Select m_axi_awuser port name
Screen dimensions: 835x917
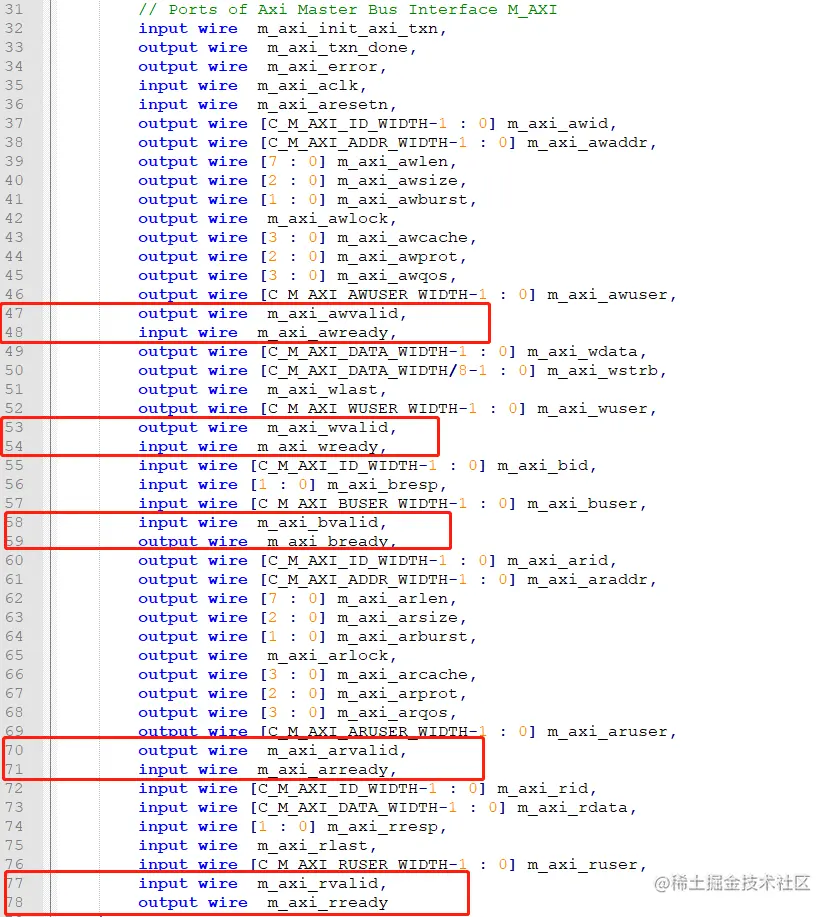[x=608, y=295]
